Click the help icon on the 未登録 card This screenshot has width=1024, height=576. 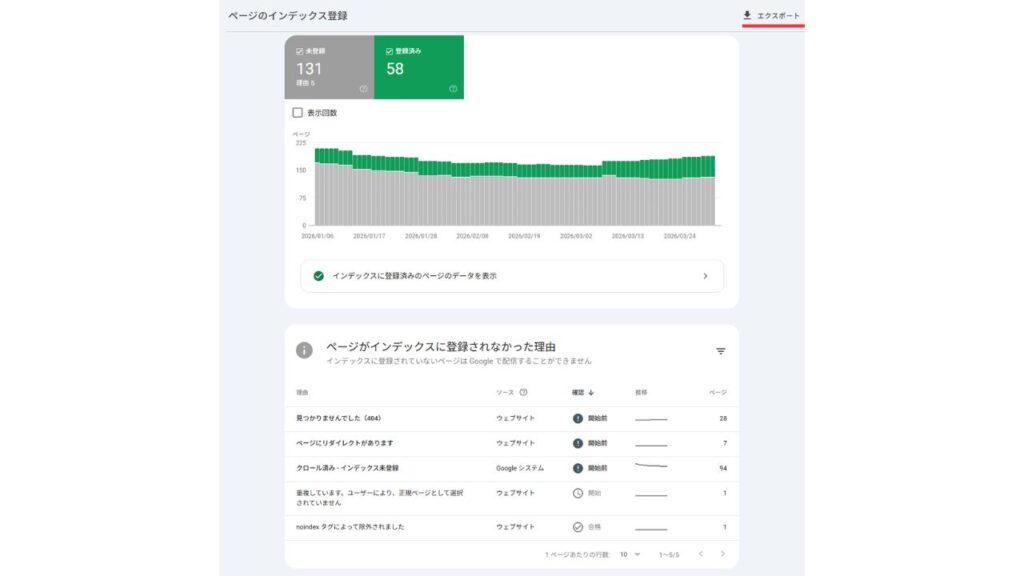363,89
